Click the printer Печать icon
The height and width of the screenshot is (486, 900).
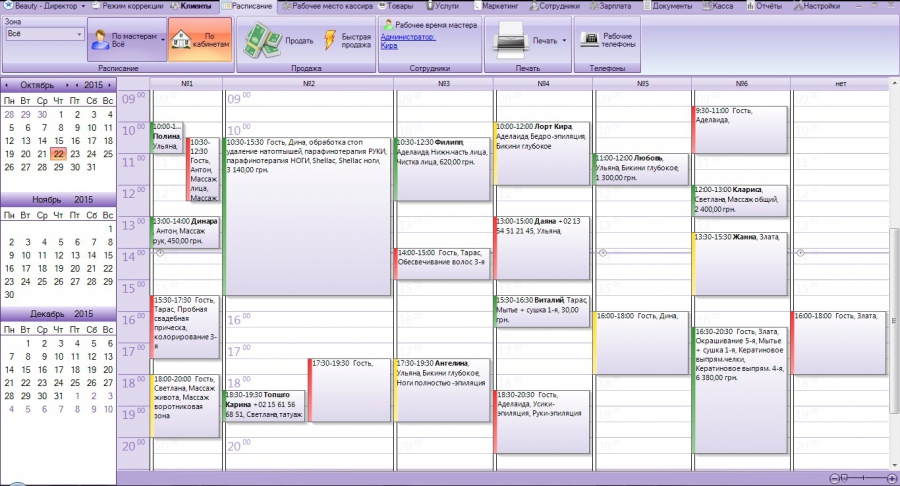(x=509, y=38)
